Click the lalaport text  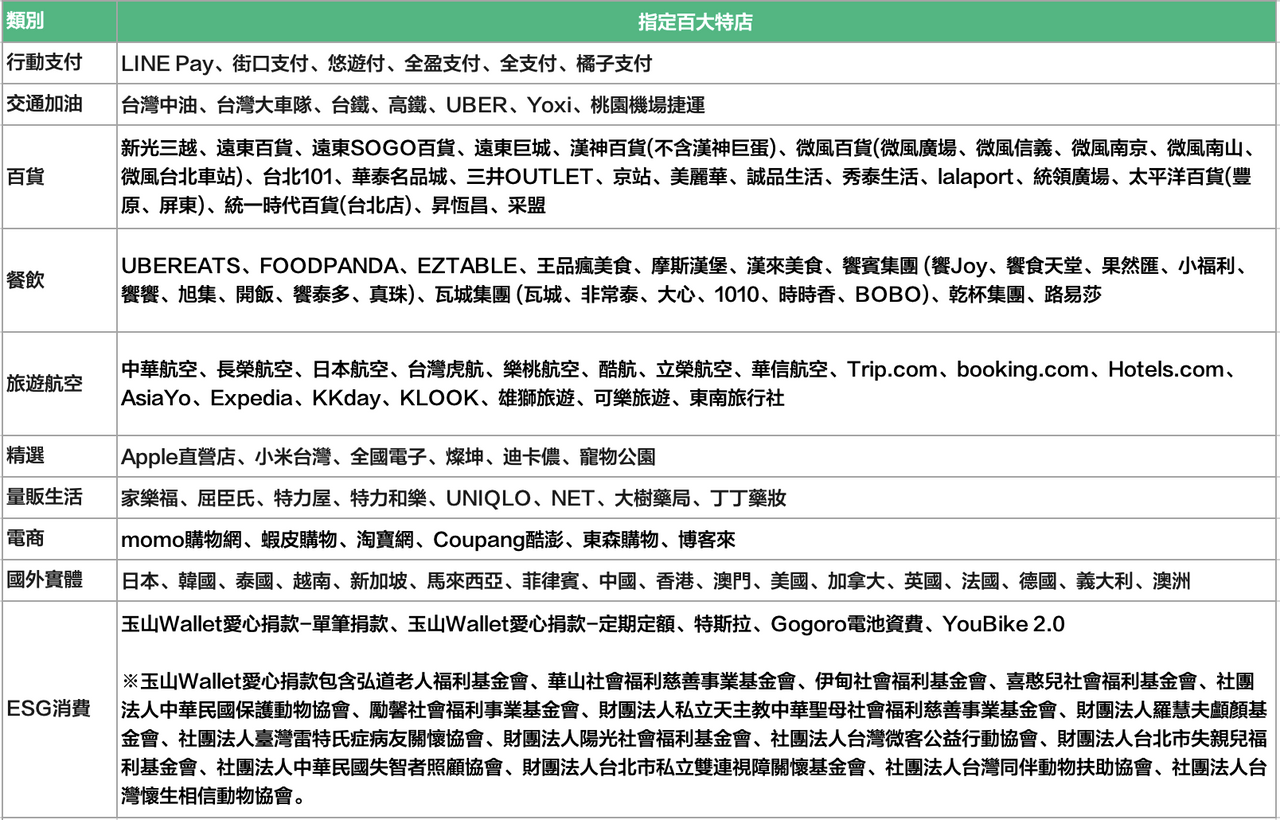pyautogui.click(x=976, y=178)
